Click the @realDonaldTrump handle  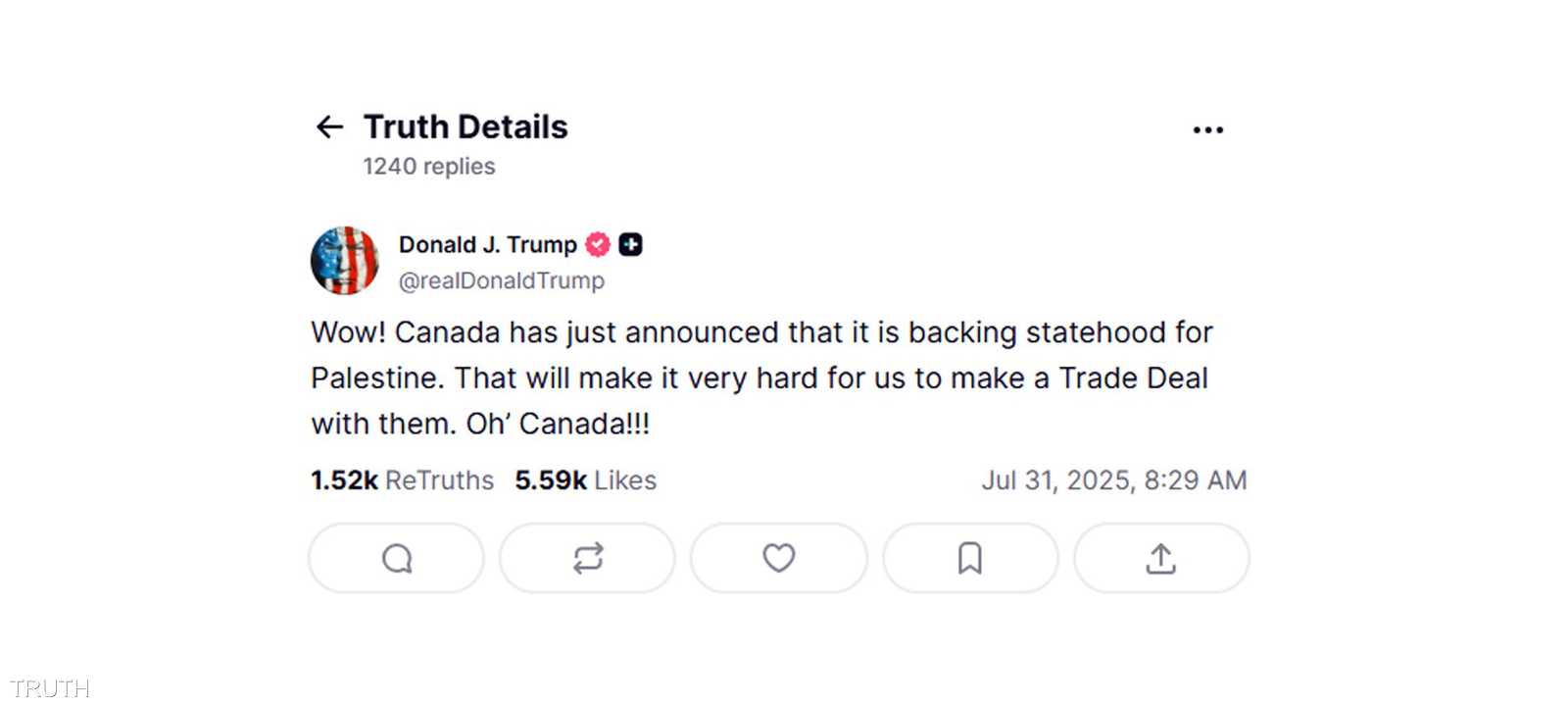point(501,281)
